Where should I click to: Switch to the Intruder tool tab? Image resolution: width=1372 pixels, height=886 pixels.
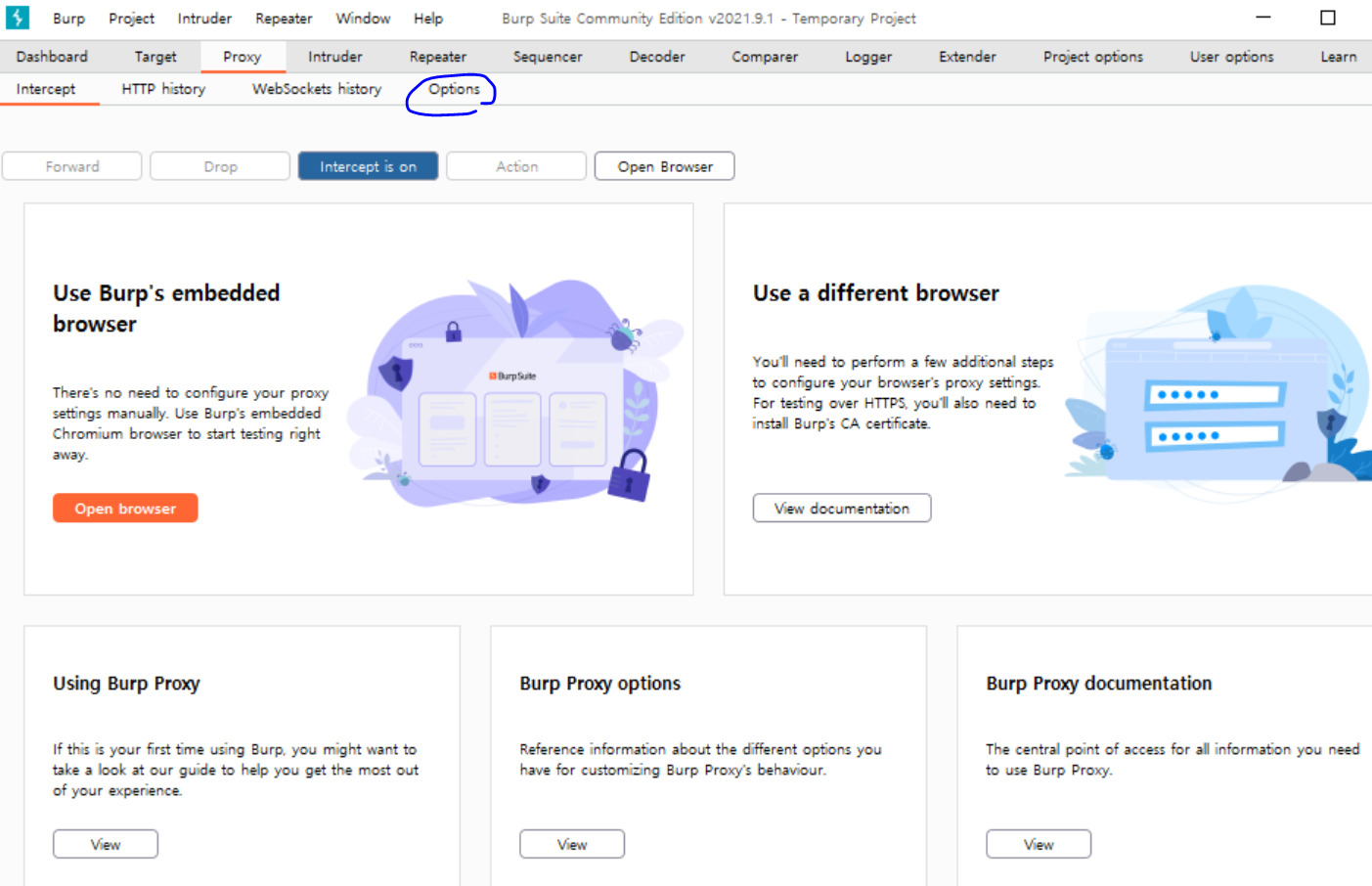point(335,57)
